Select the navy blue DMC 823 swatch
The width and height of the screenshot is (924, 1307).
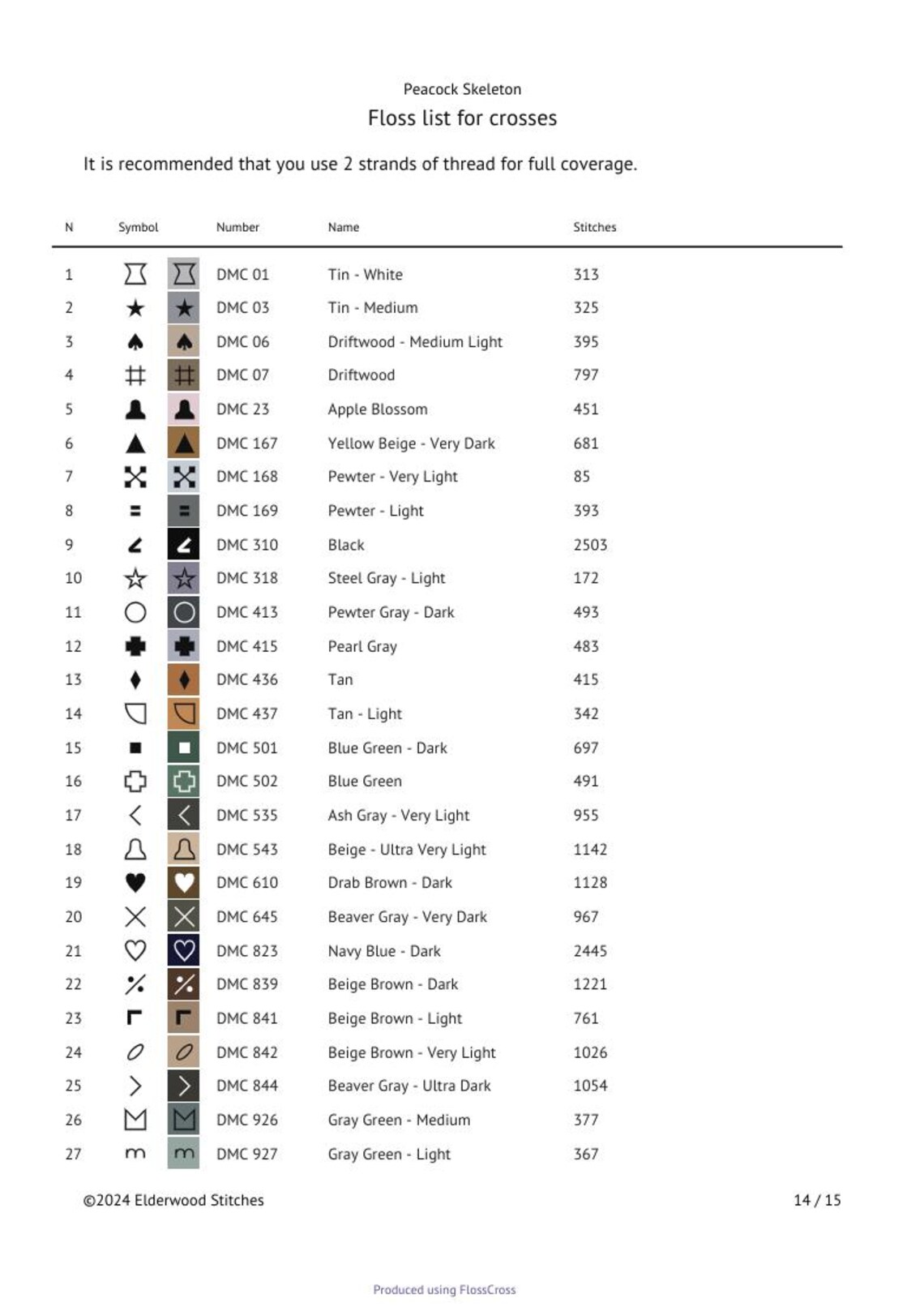click(184, 950)
